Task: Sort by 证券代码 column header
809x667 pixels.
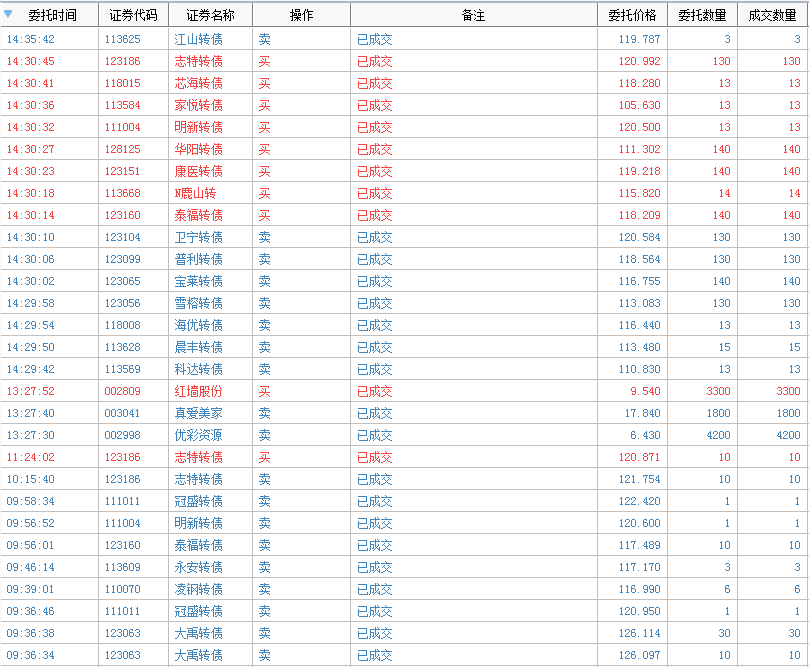Action: click(133, 15)
